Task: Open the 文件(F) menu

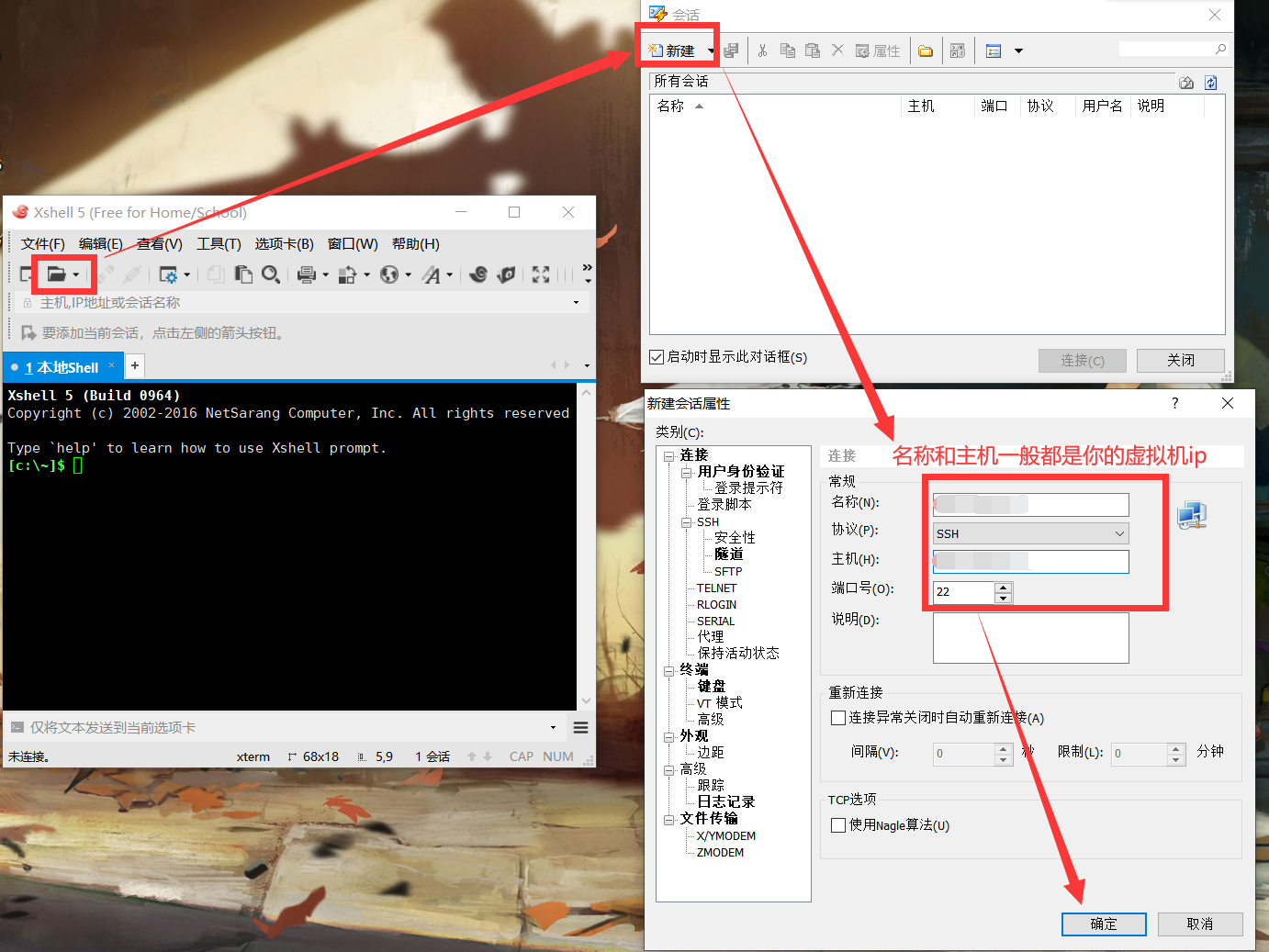Action: pyautogui.click(x=42, y=244)
